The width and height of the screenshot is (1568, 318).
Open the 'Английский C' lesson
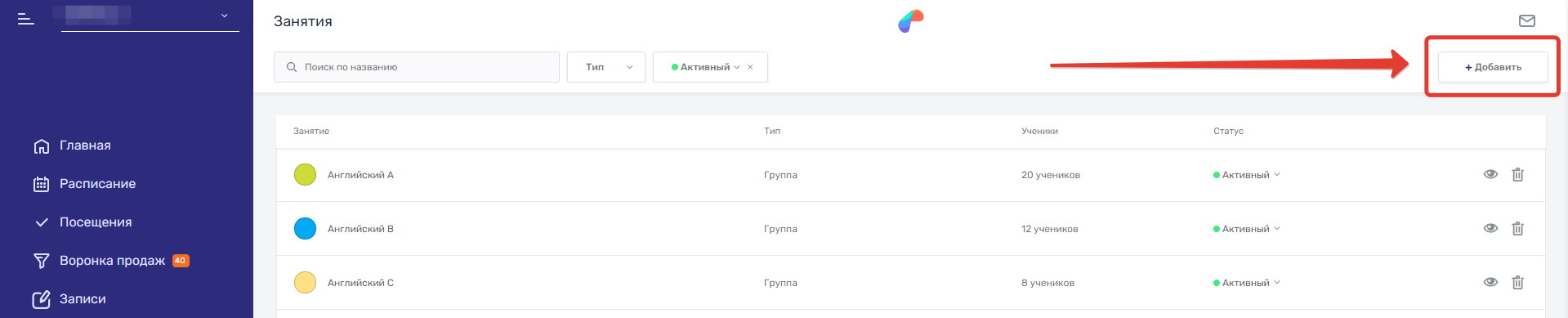pyautogui.click(x=360, y=283)
